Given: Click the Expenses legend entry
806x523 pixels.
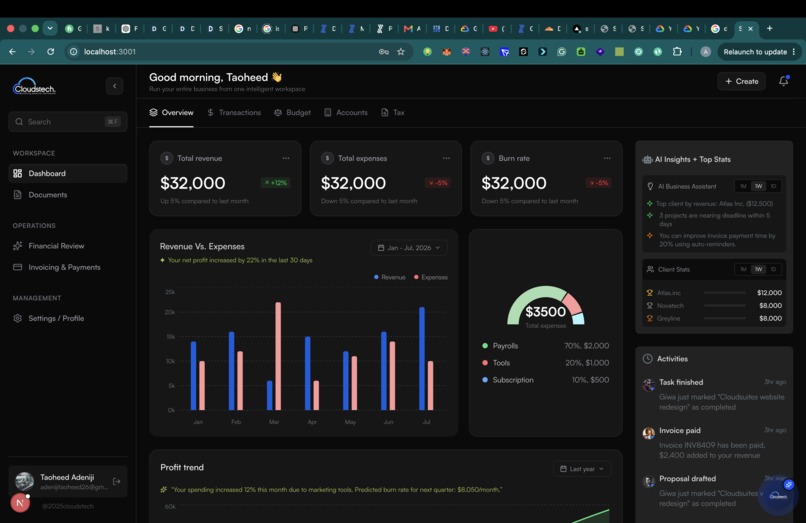Looking at the screenshot, I should click(431, 277).
